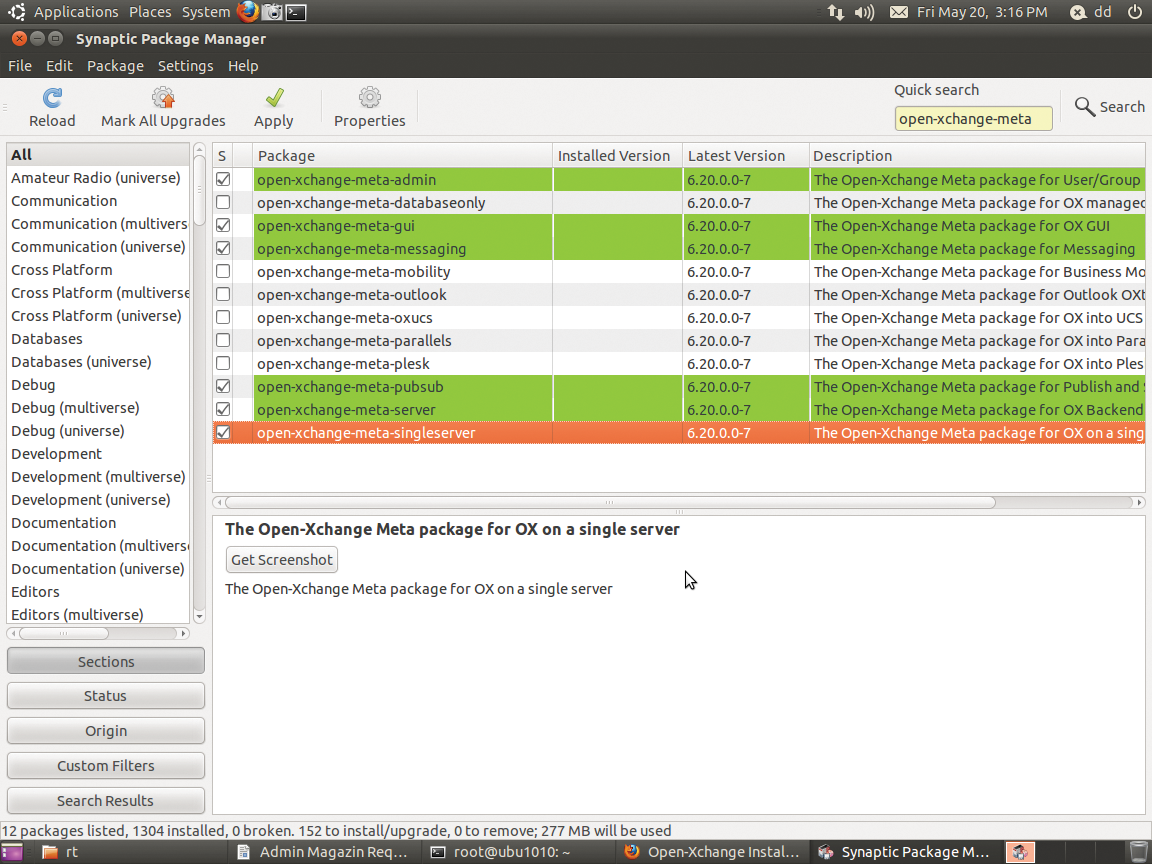
Task: Click the Mark All Upgrades icon
Action: (163, 98)
